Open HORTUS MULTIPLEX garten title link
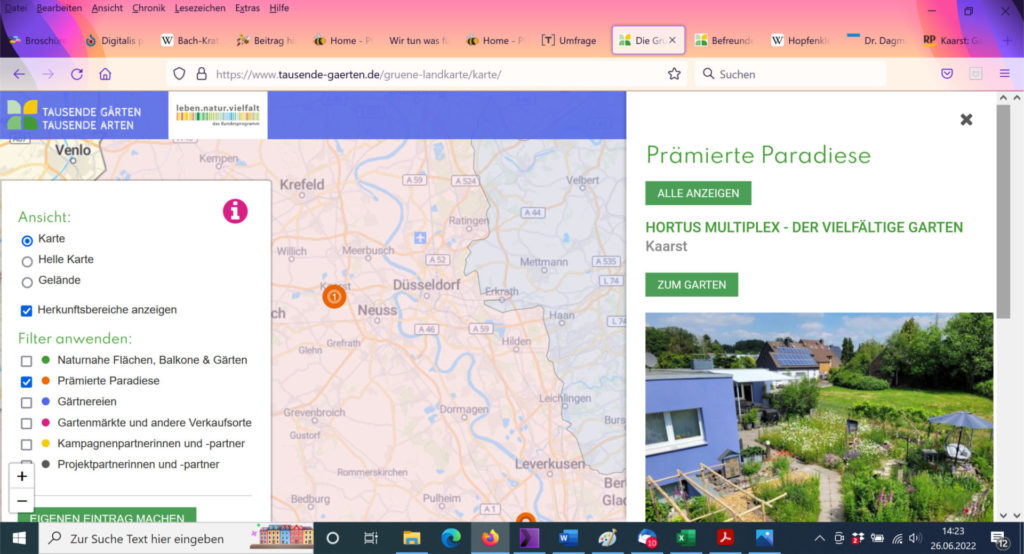This screenshot has height=554, width=1024. pyautogui.click(x=804, y=227)
